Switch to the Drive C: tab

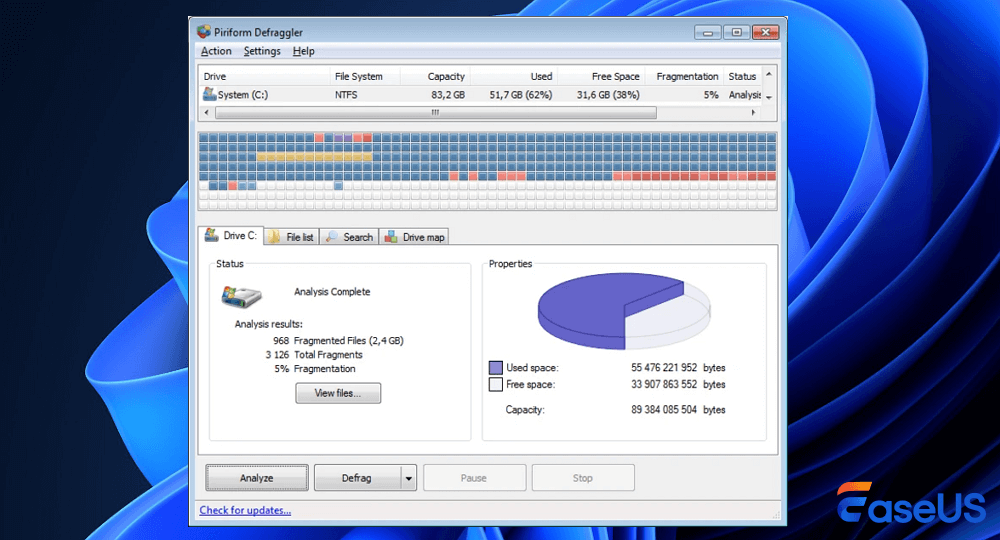point(231,235)
